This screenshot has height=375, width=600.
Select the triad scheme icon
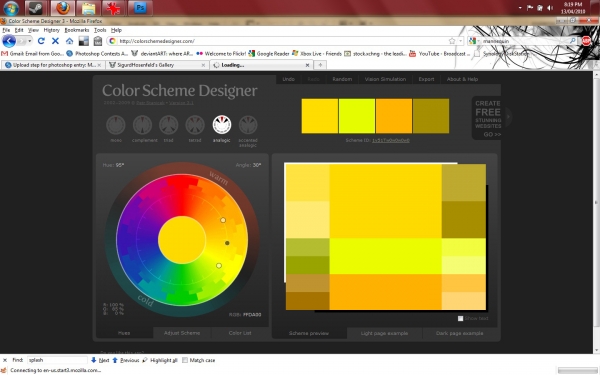point(168,125)
